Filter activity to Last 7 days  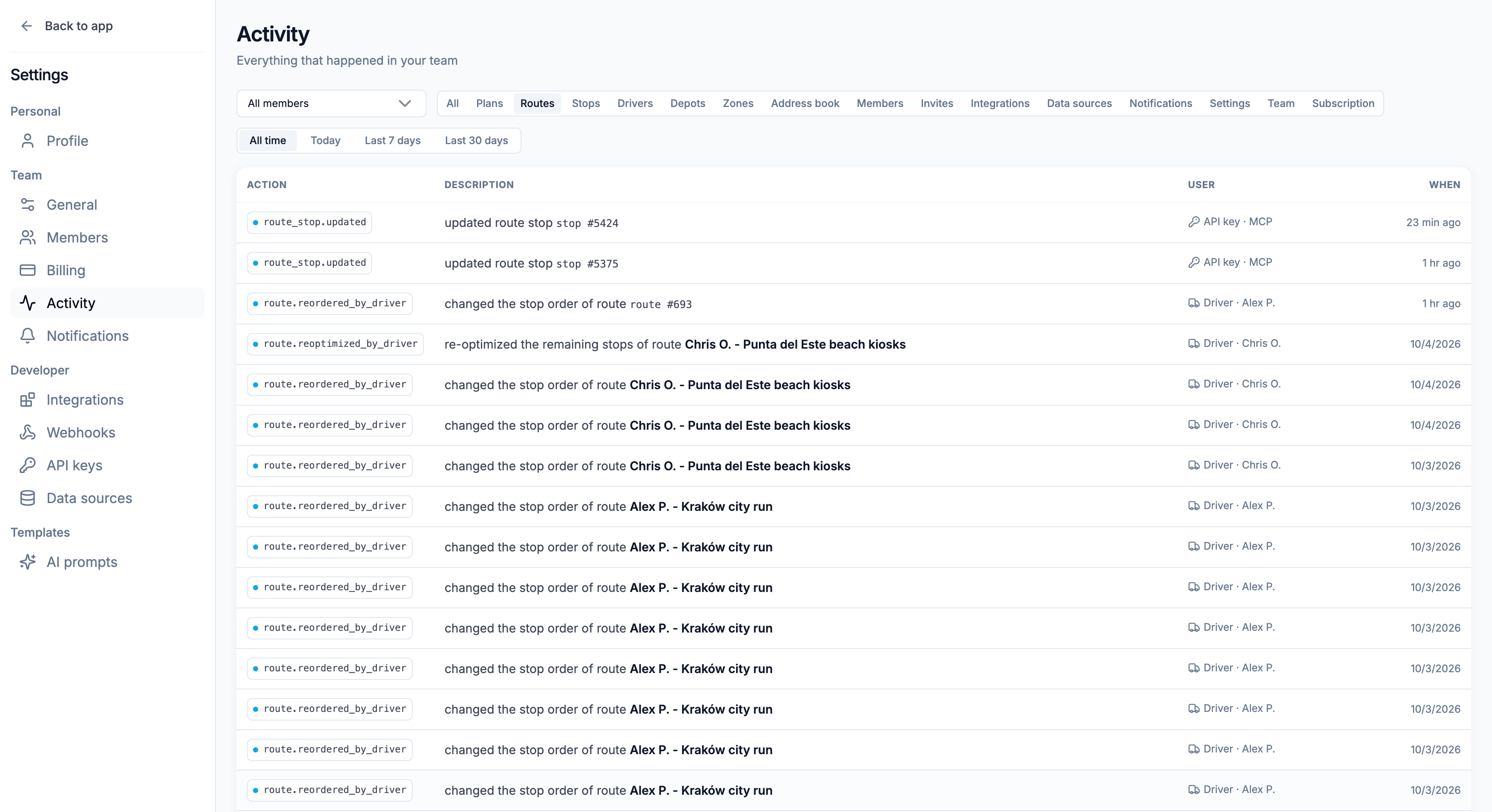(x=393, y=141)
